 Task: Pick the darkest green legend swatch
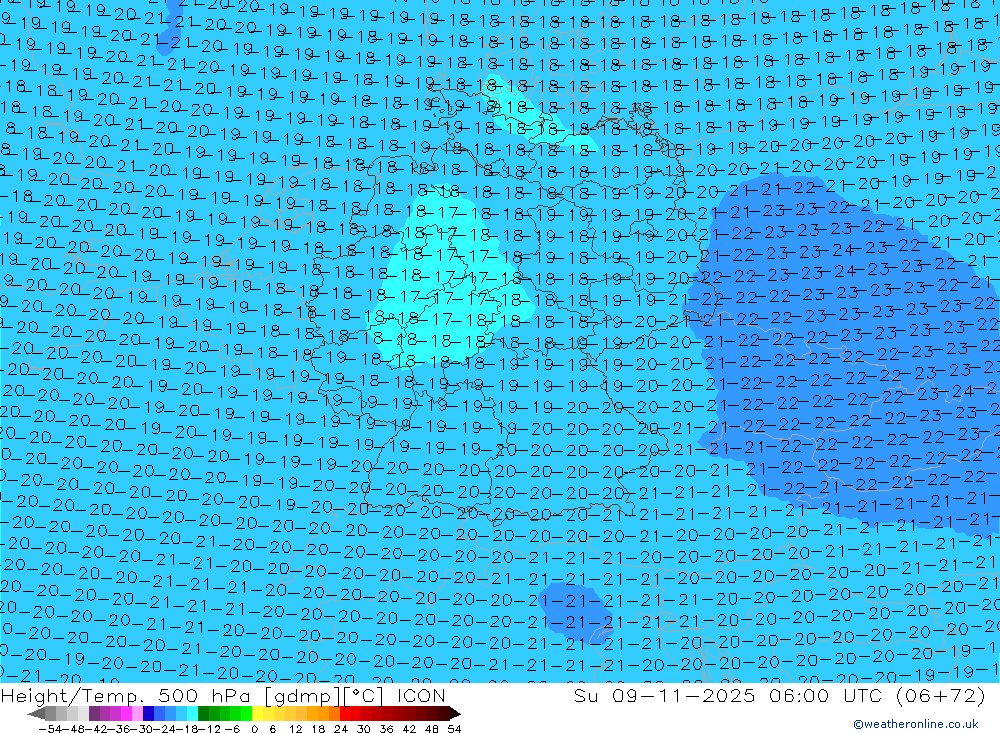click(x=203, y=713)
